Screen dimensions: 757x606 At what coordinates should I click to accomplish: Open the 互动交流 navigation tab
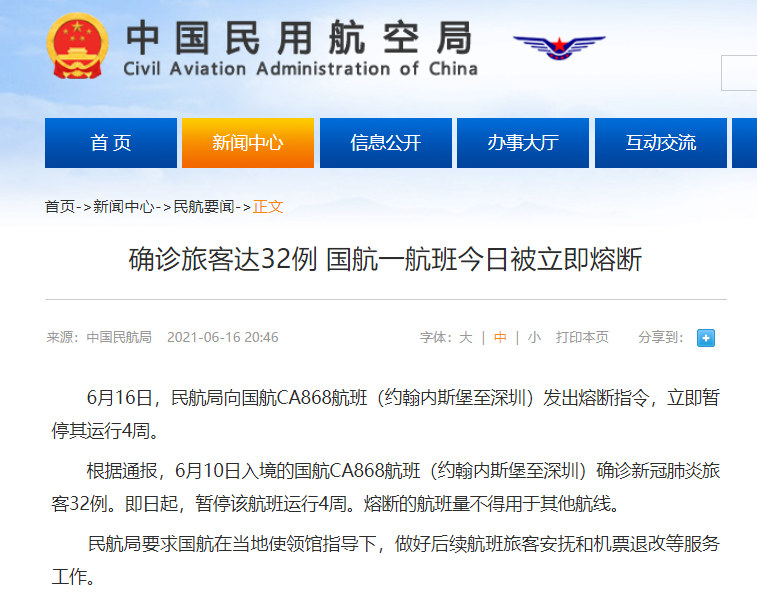660,143
